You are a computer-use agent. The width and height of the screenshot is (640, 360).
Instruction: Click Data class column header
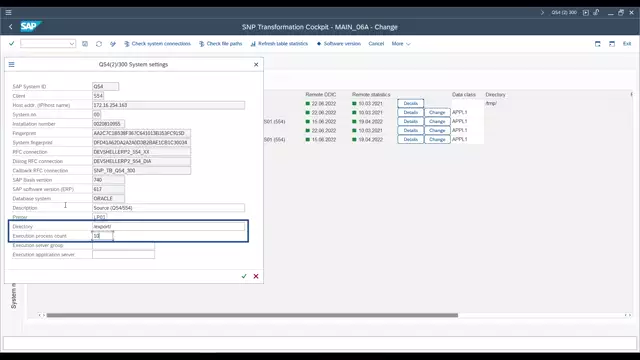tap(464, 95)
